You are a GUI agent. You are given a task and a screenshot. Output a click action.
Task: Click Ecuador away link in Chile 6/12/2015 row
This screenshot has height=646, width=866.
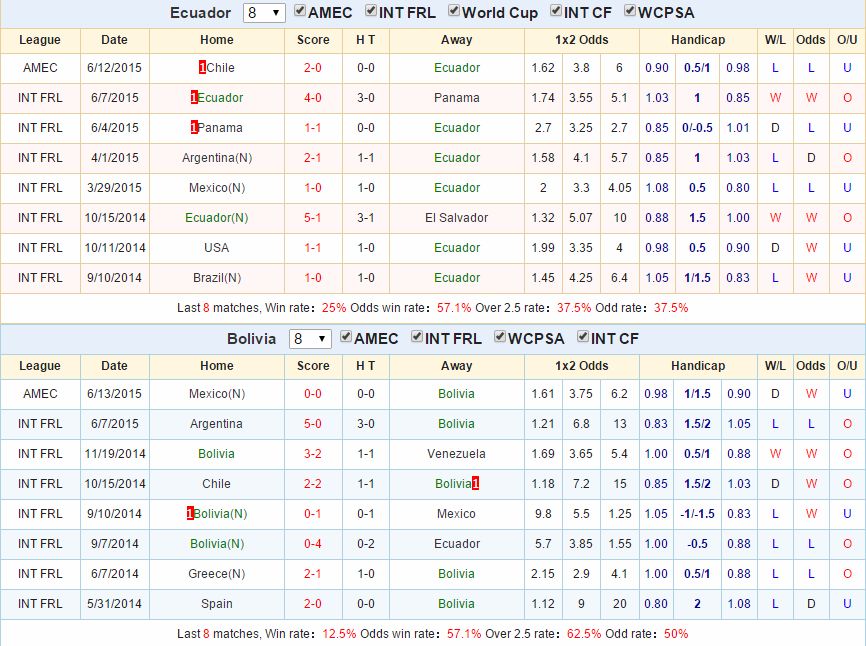click(457, 68)
